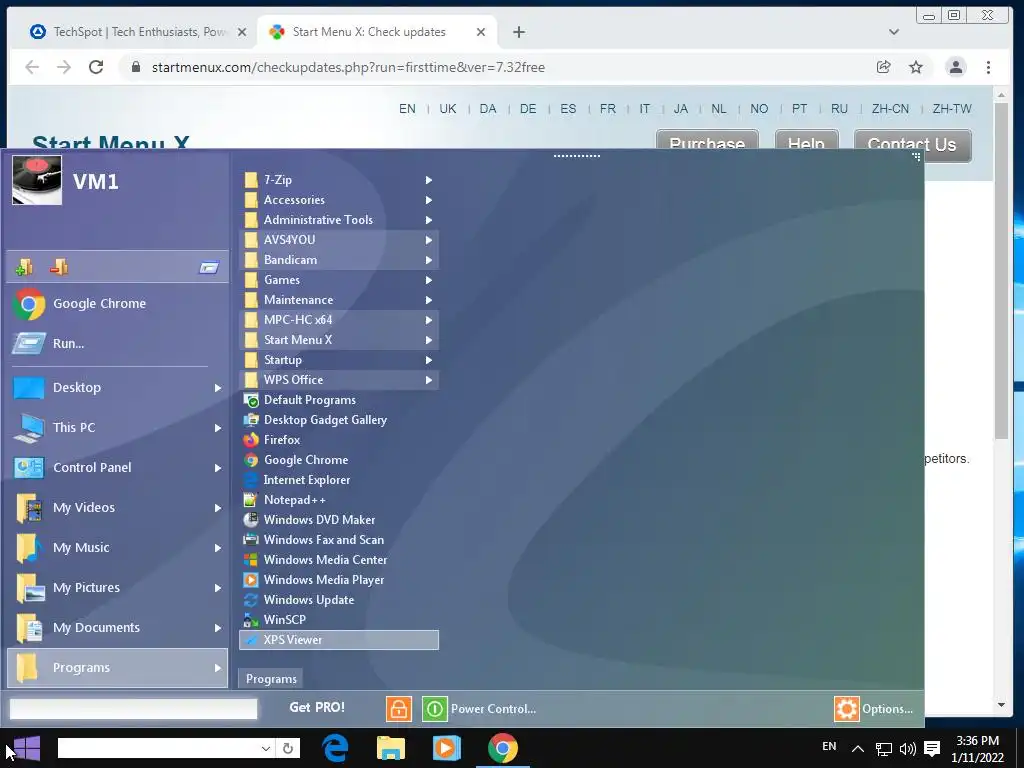Click the add-group icon with green plus

tap(24, 267)
